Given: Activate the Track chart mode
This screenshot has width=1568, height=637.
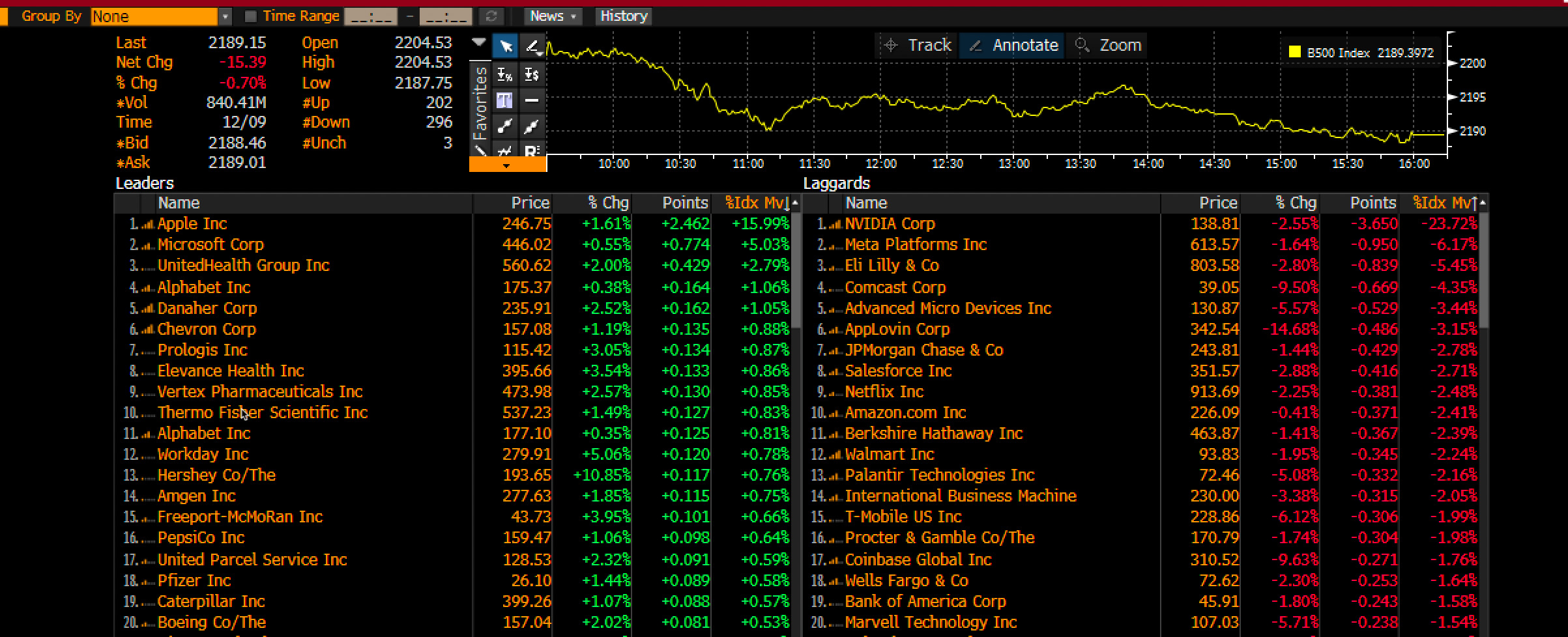Looking at the screenshot, I should click(x=917, y=45).
